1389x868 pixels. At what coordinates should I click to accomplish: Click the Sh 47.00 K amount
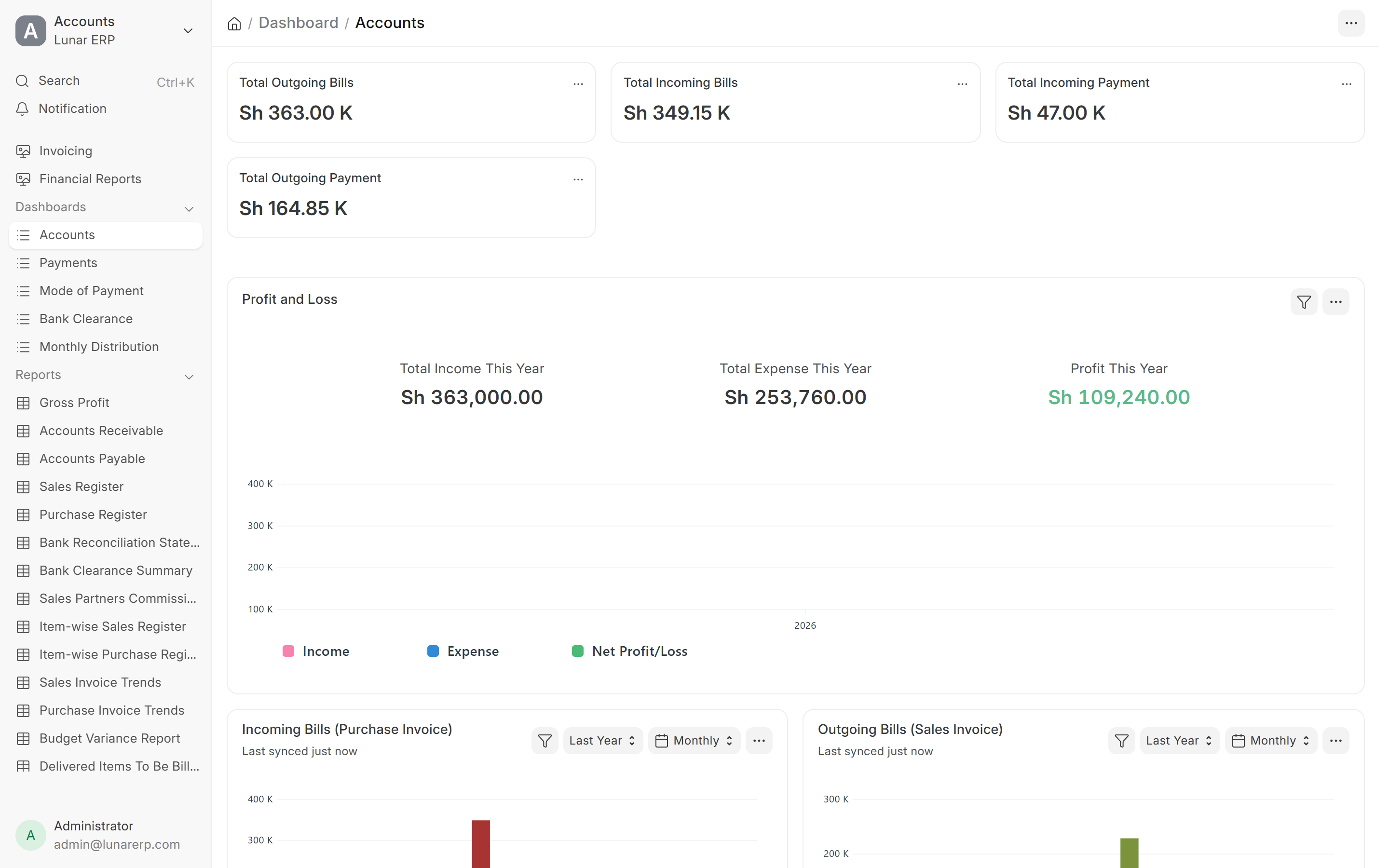point(1056,113)
